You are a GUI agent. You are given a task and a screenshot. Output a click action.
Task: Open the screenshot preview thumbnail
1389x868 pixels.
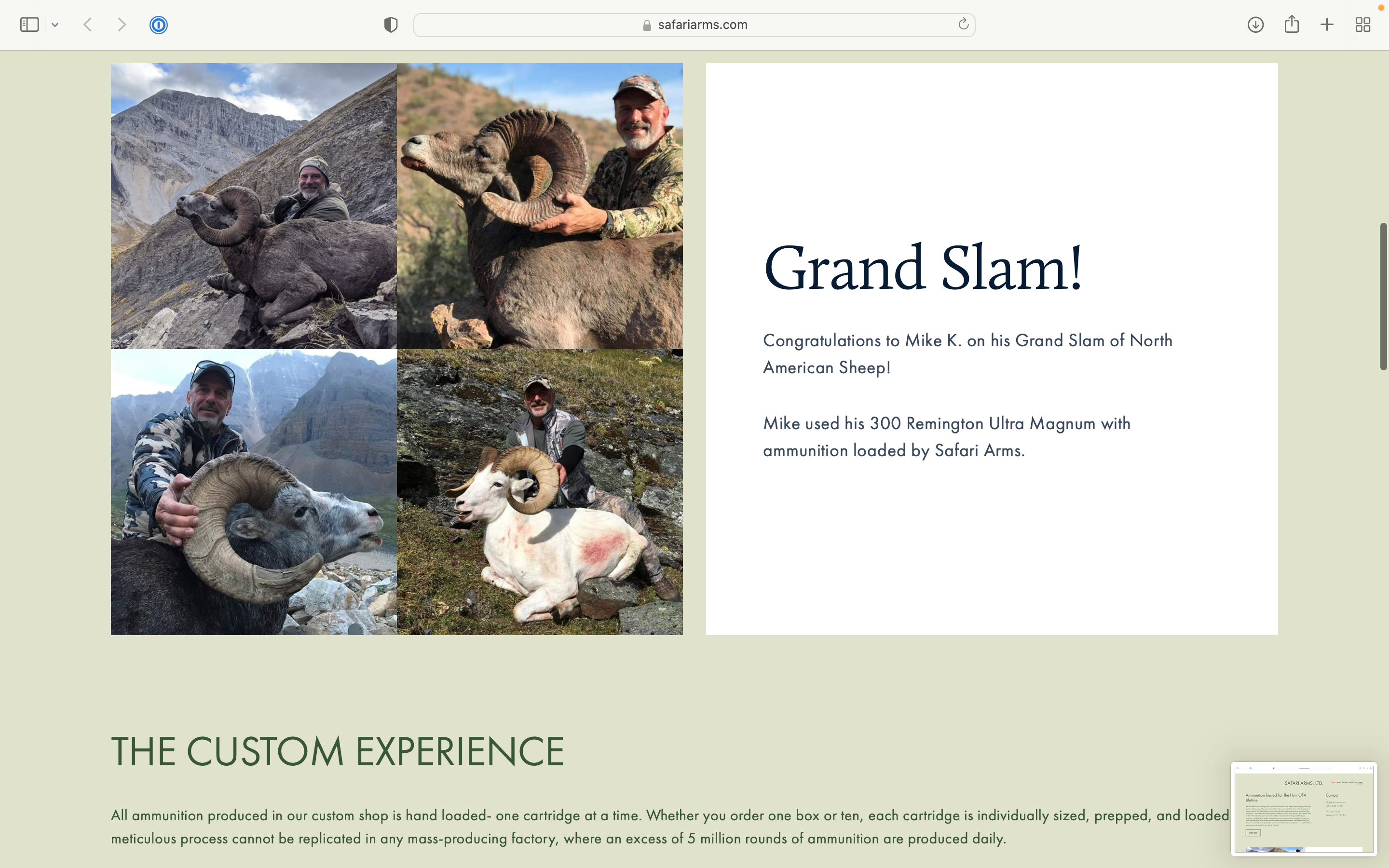[1304, 809]
